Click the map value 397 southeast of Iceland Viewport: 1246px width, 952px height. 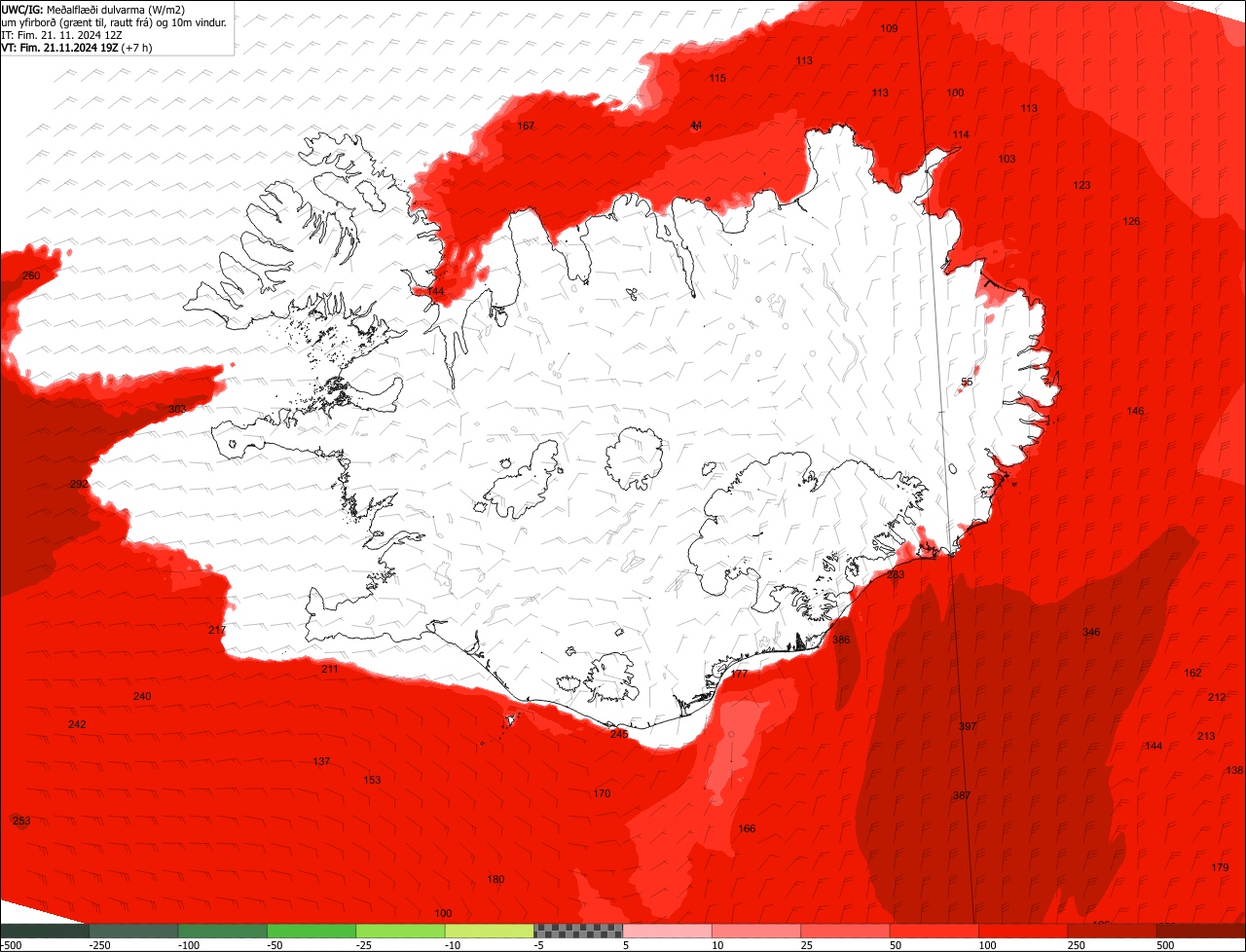(x=968, y=726)
